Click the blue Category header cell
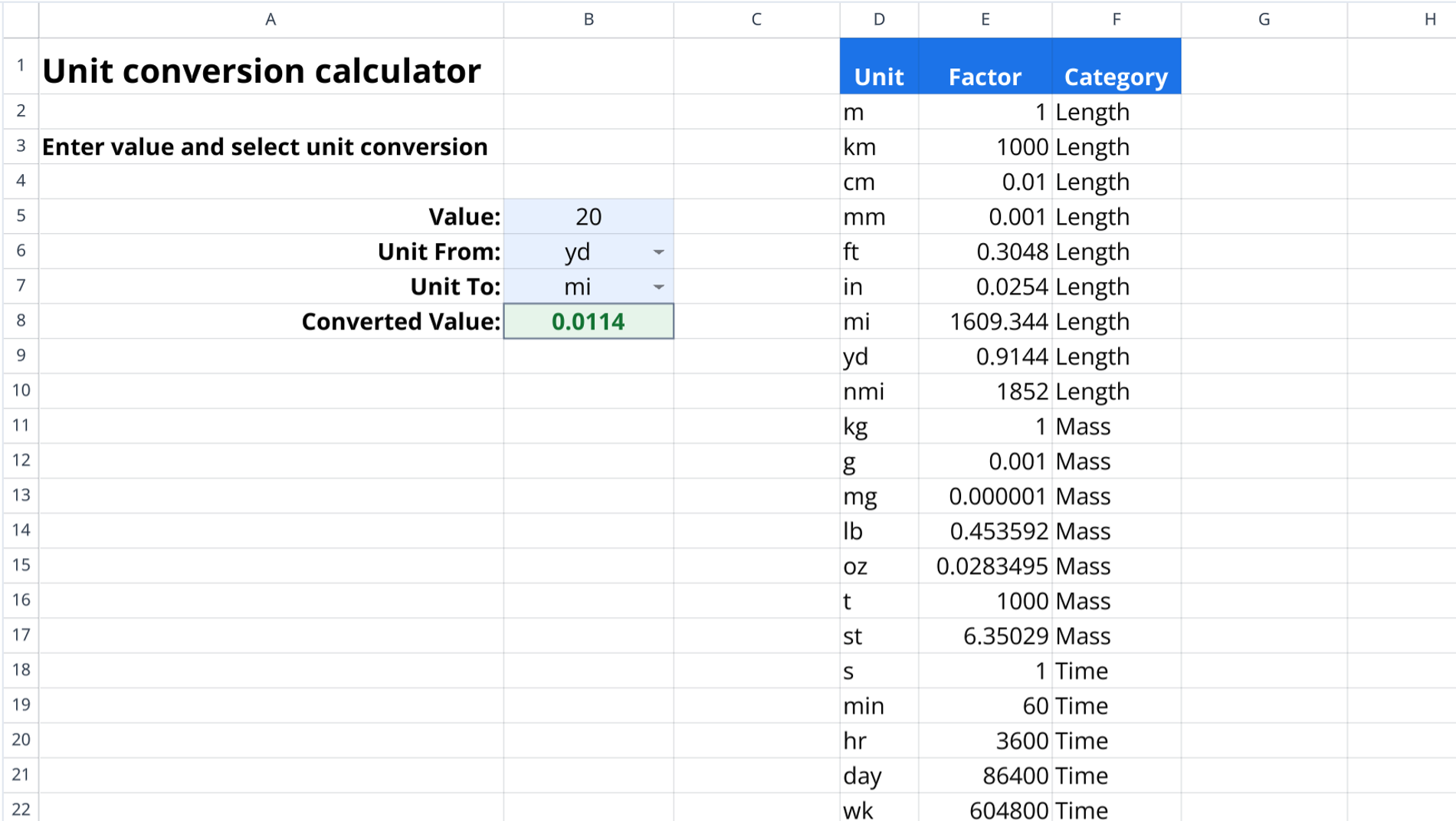1456x821 pixels. point(1117,67)
